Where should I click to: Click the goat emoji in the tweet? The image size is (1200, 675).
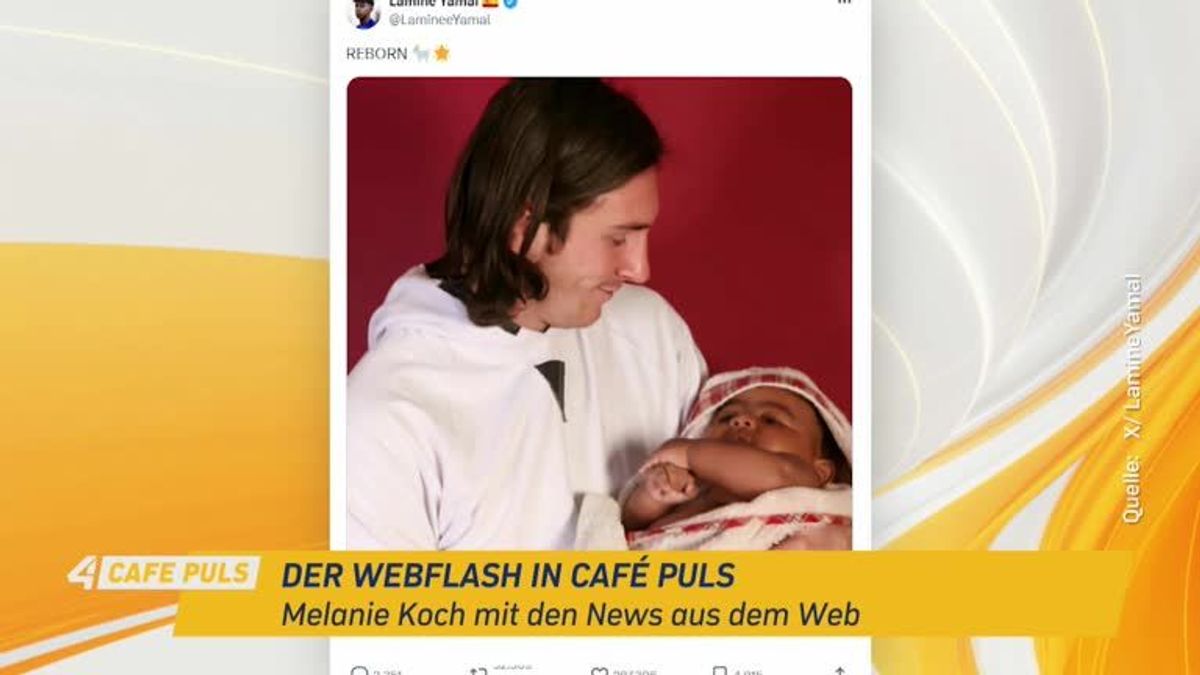point(422,53)
